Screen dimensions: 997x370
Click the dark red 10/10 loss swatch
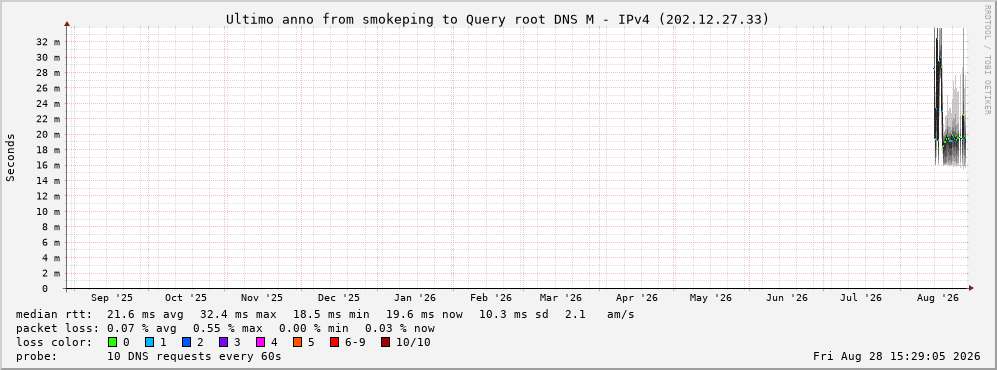click(385, 342)
